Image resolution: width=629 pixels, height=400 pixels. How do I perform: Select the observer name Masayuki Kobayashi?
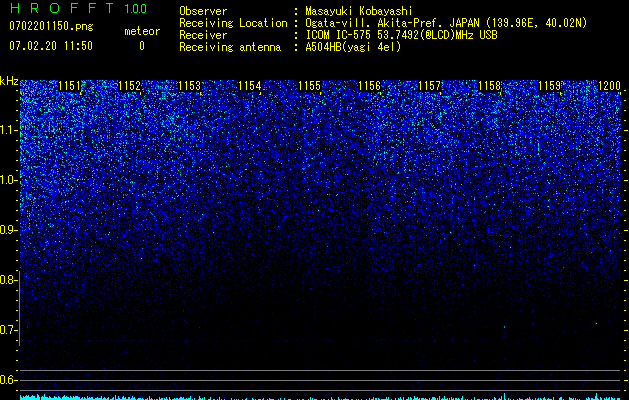click(x=359, y=11)
